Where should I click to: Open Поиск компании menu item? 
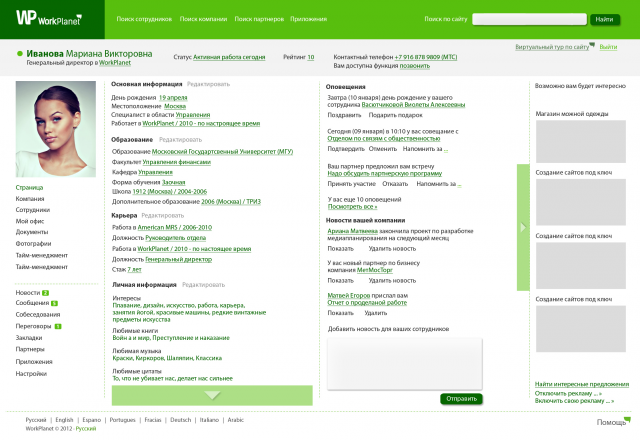[x=203, y=19]
